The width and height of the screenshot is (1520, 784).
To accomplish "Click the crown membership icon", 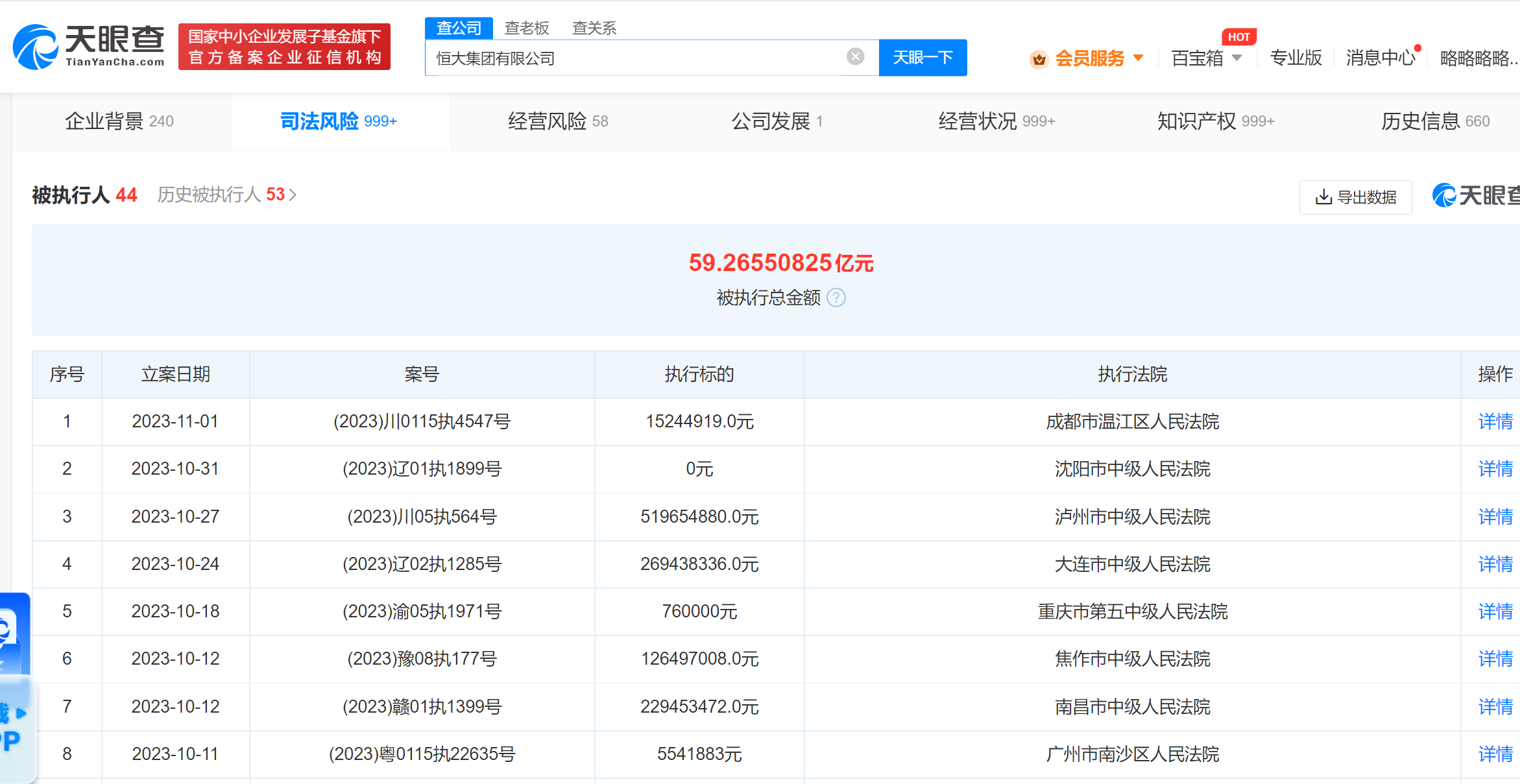I will pos(1039,59).
